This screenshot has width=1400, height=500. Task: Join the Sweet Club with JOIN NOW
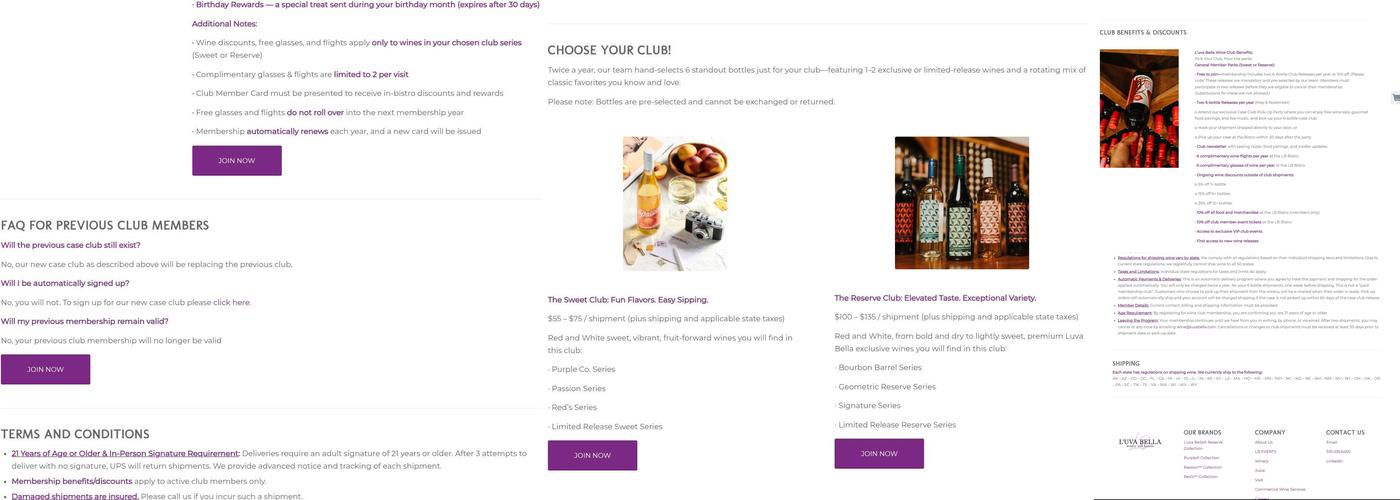click(x=592, y=455)
